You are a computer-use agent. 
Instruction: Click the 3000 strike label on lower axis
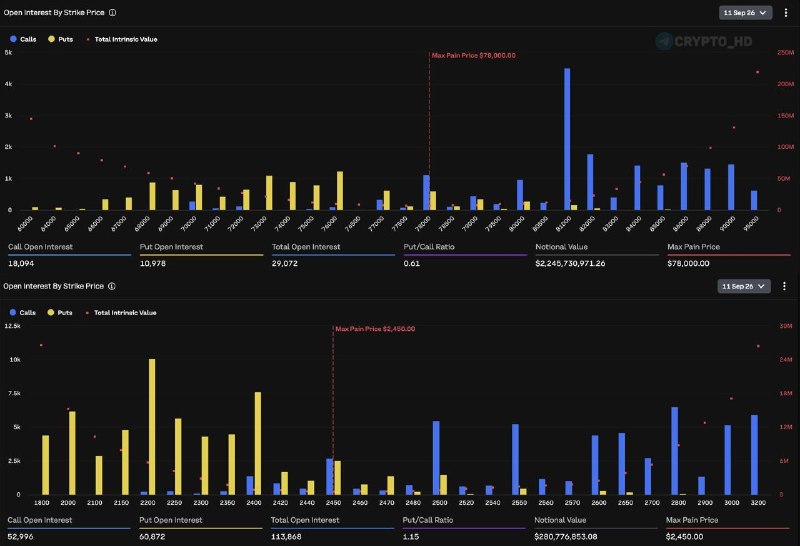(732, 503)
